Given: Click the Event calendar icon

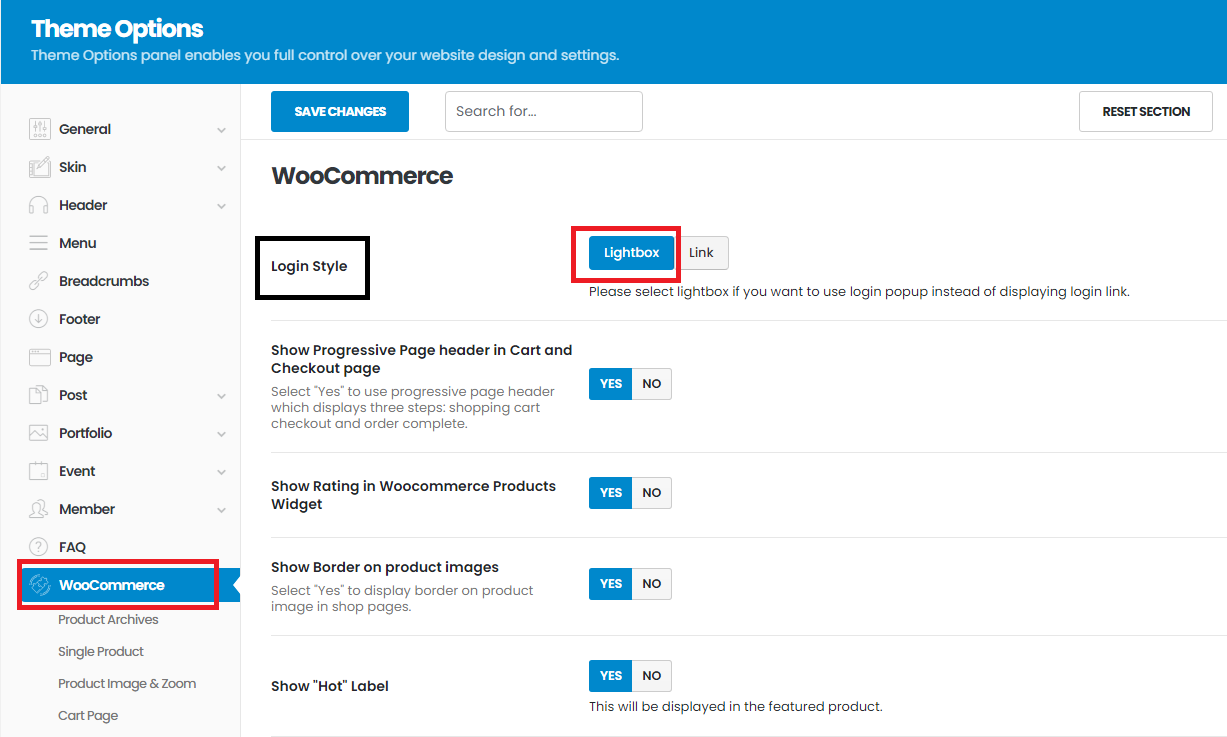Looking at the screenshot, I should point(39,471).
